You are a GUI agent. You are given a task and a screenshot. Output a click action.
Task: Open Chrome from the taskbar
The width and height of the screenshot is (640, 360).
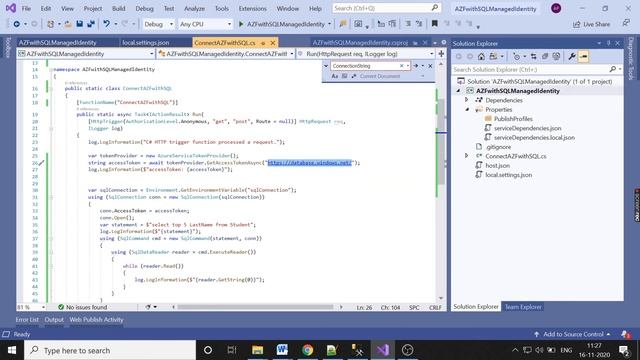tap(307, 350)
